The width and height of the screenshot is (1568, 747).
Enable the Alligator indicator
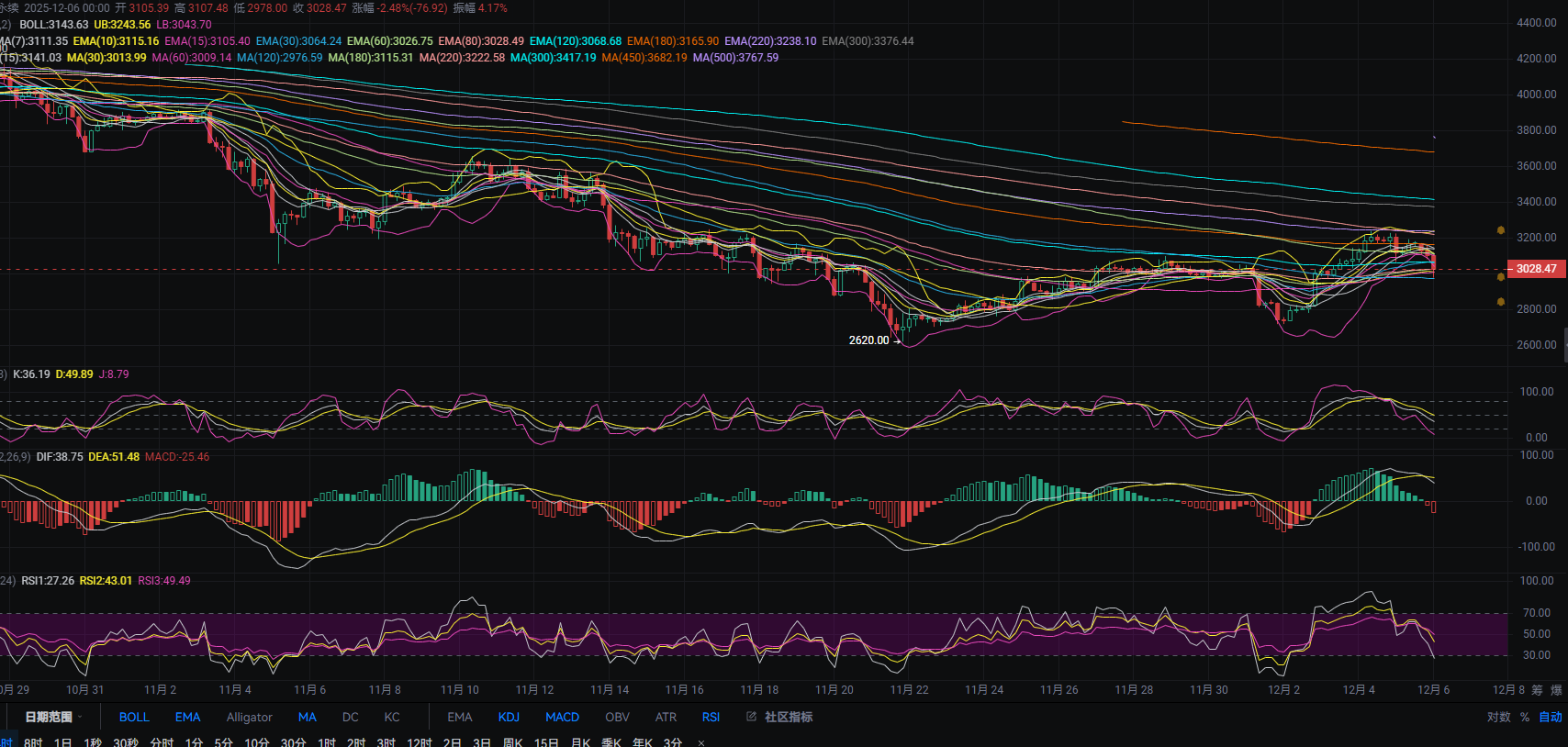tap(249, 717)
